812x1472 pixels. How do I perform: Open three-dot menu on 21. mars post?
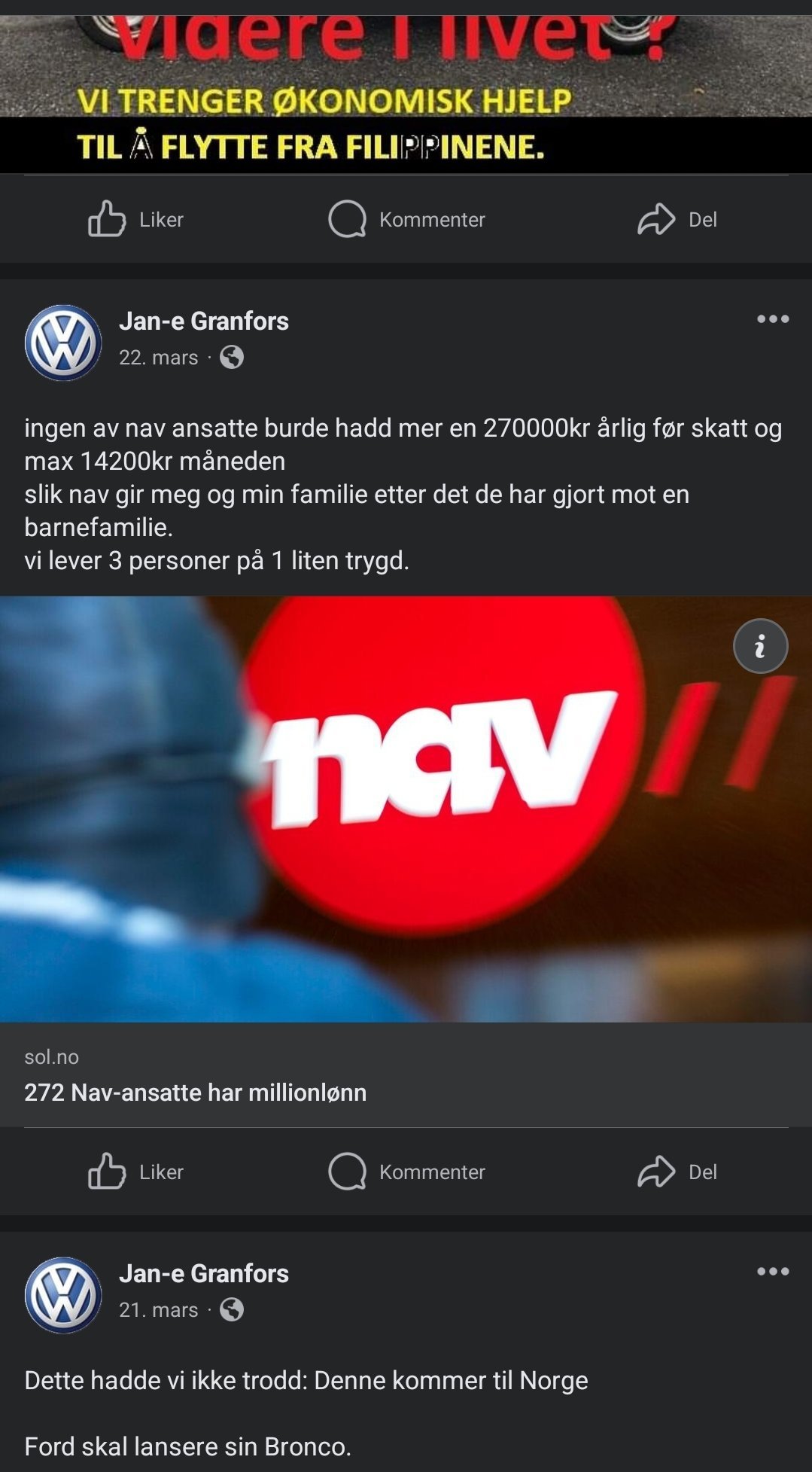coord(773,1272)
